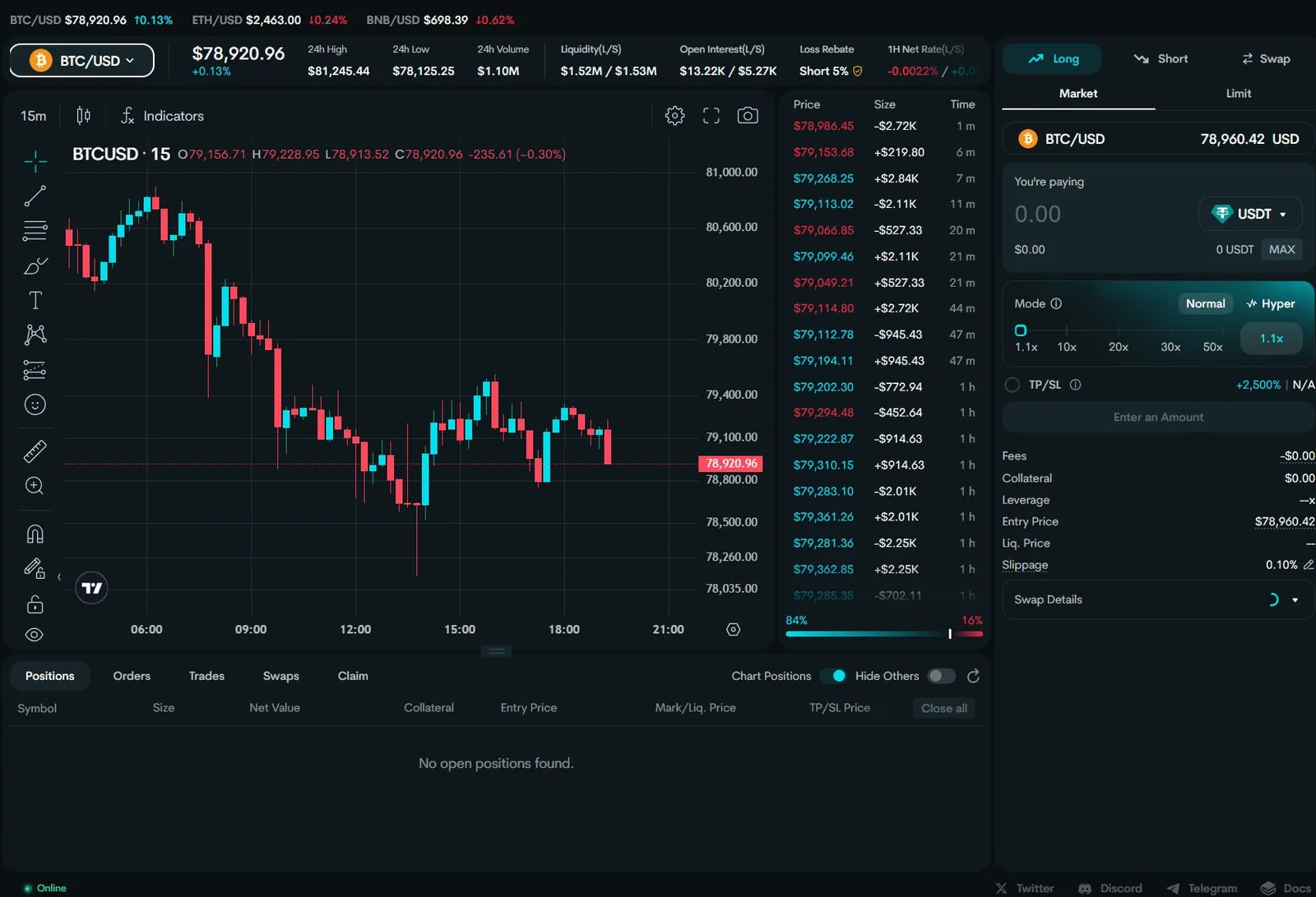Open the emoji icons tool
The height and width of the screenshot is (897, 1316).
pos(35,405)
